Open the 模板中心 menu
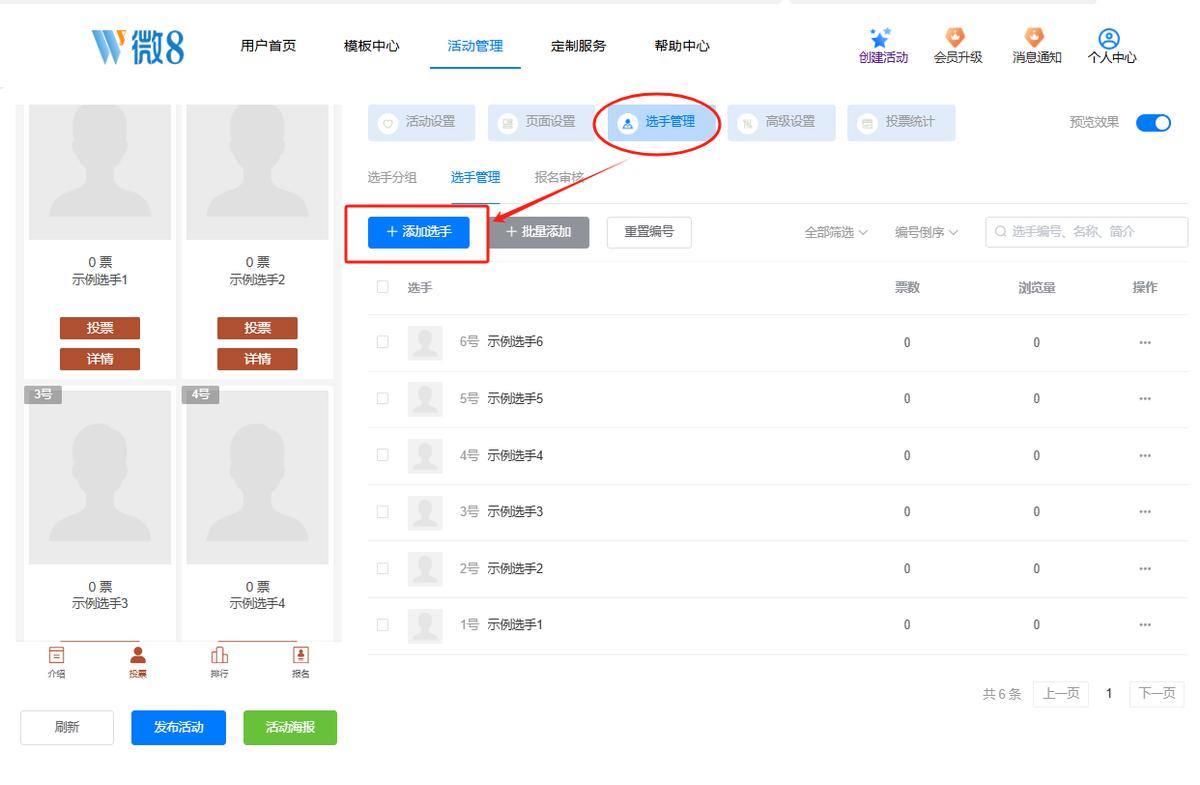 coord(372,46)
